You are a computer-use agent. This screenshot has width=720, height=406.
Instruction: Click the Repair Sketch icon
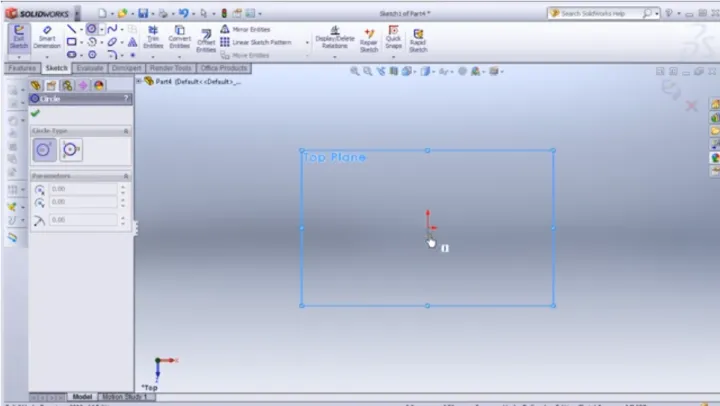pyautogui.click(x=368, y=37)
